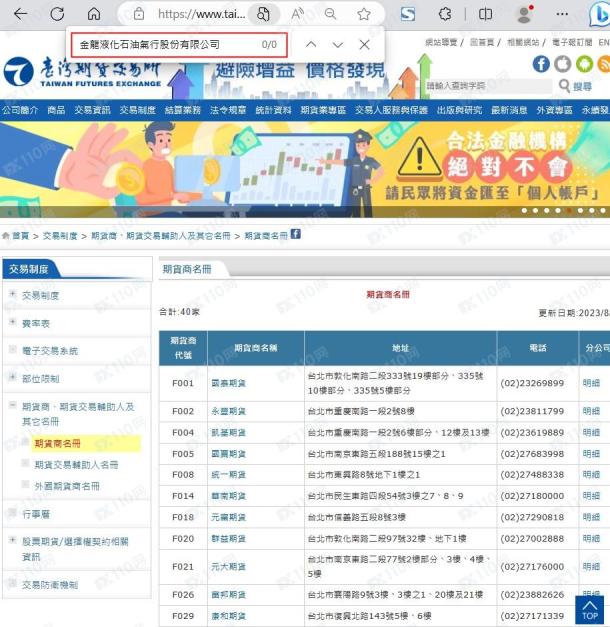Click the F014 code cell
The width and height of the screenshot is (610, 627).
pos(183,496)
